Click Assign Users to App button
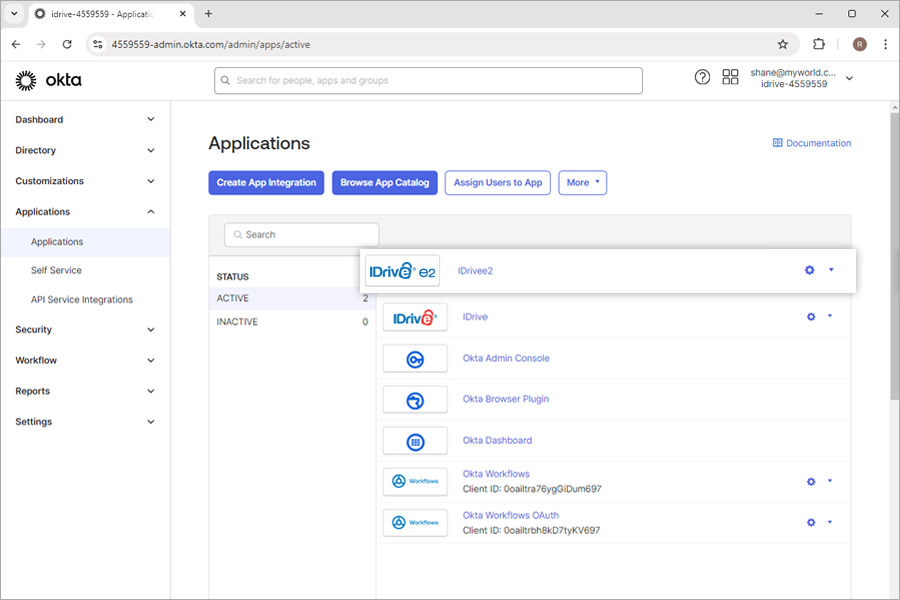The height and width of the screenshot is (600, 900). pyautogui.click(x=498, y=183)
